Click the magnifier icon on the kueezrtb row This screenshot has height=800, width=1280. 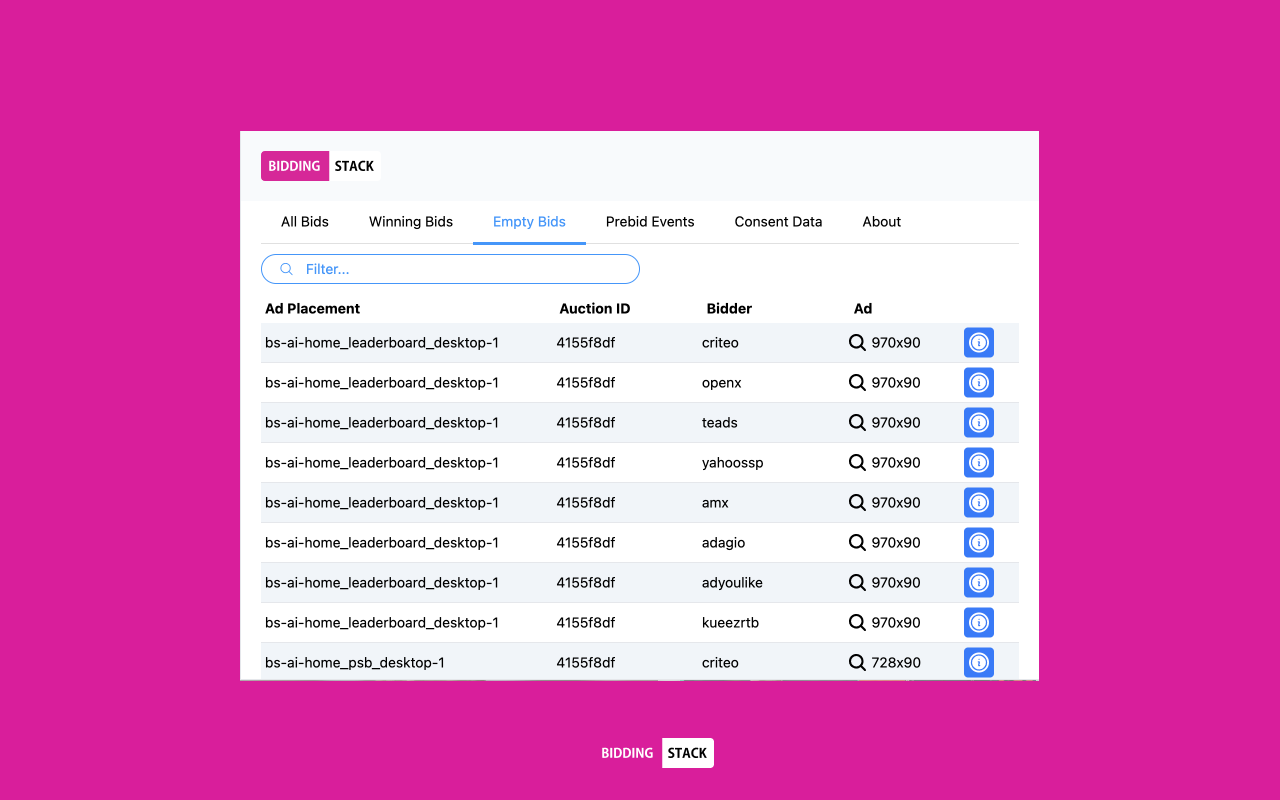857,622
